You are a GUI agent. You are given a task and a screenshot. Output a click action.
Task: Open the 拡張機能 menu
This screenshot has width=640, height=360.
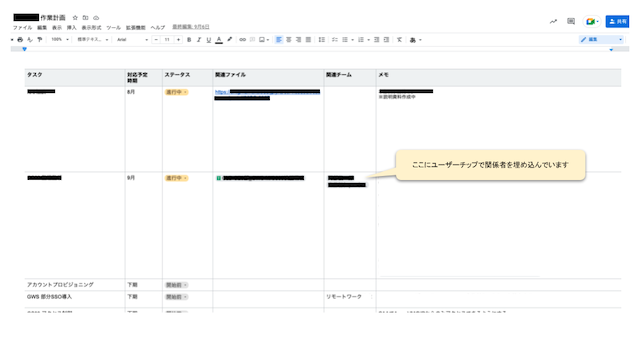point(136,28)
